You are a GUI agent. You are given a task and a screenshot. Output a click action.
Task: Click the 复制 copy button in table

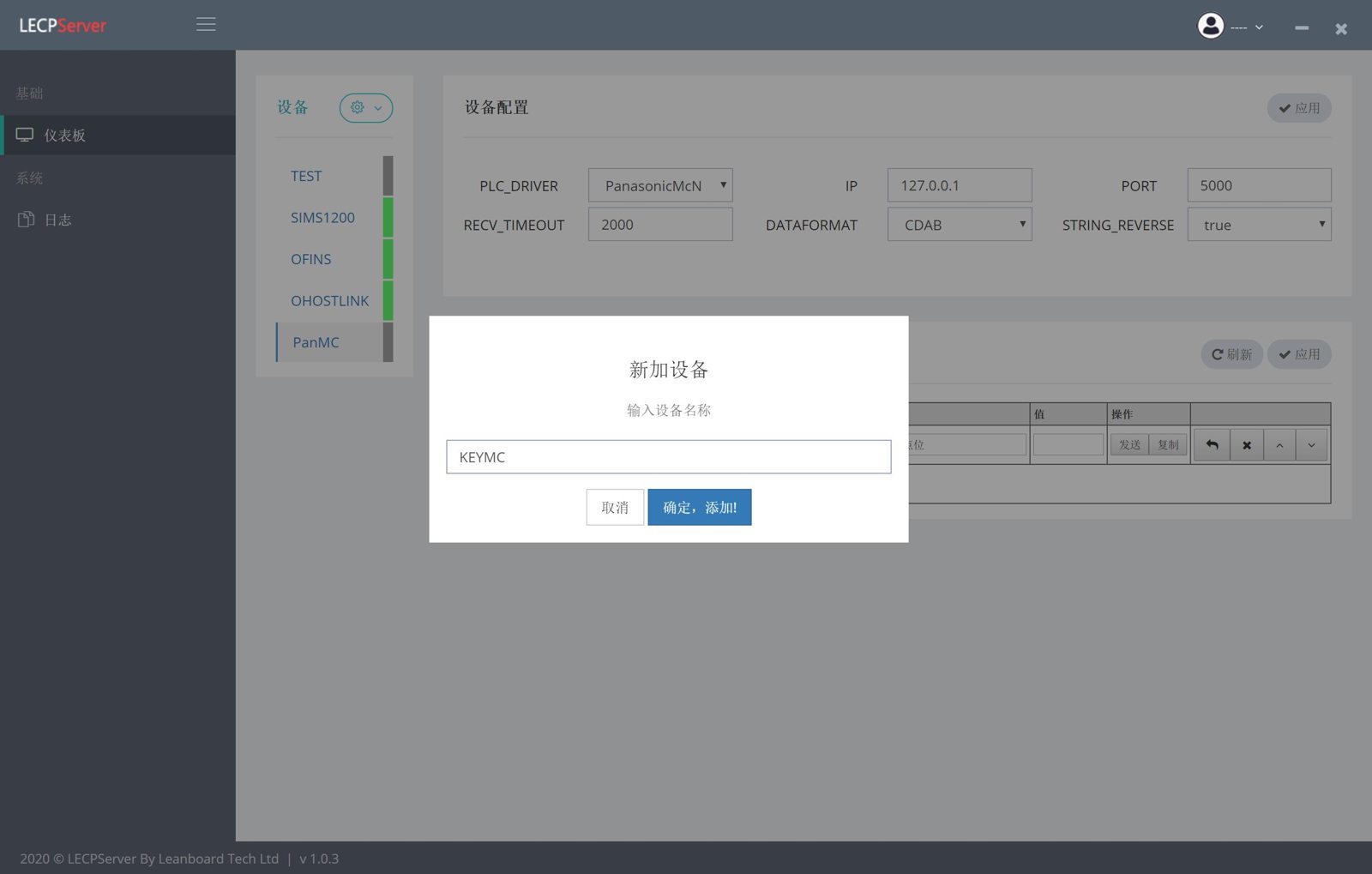click(1168, 444)
